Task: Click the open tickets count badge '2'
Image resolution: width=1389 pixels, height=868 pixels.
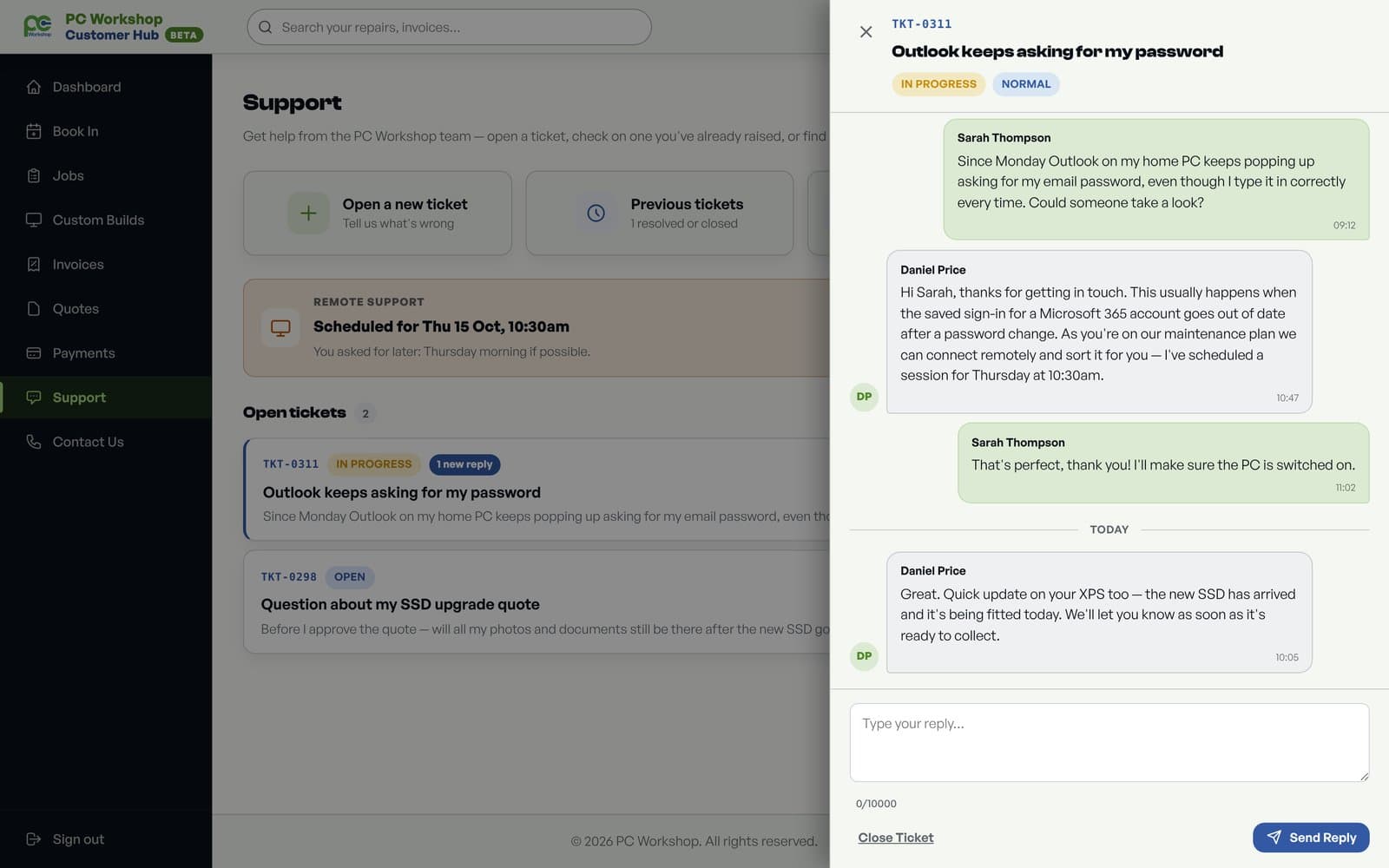Action: (x=365, y=413)
